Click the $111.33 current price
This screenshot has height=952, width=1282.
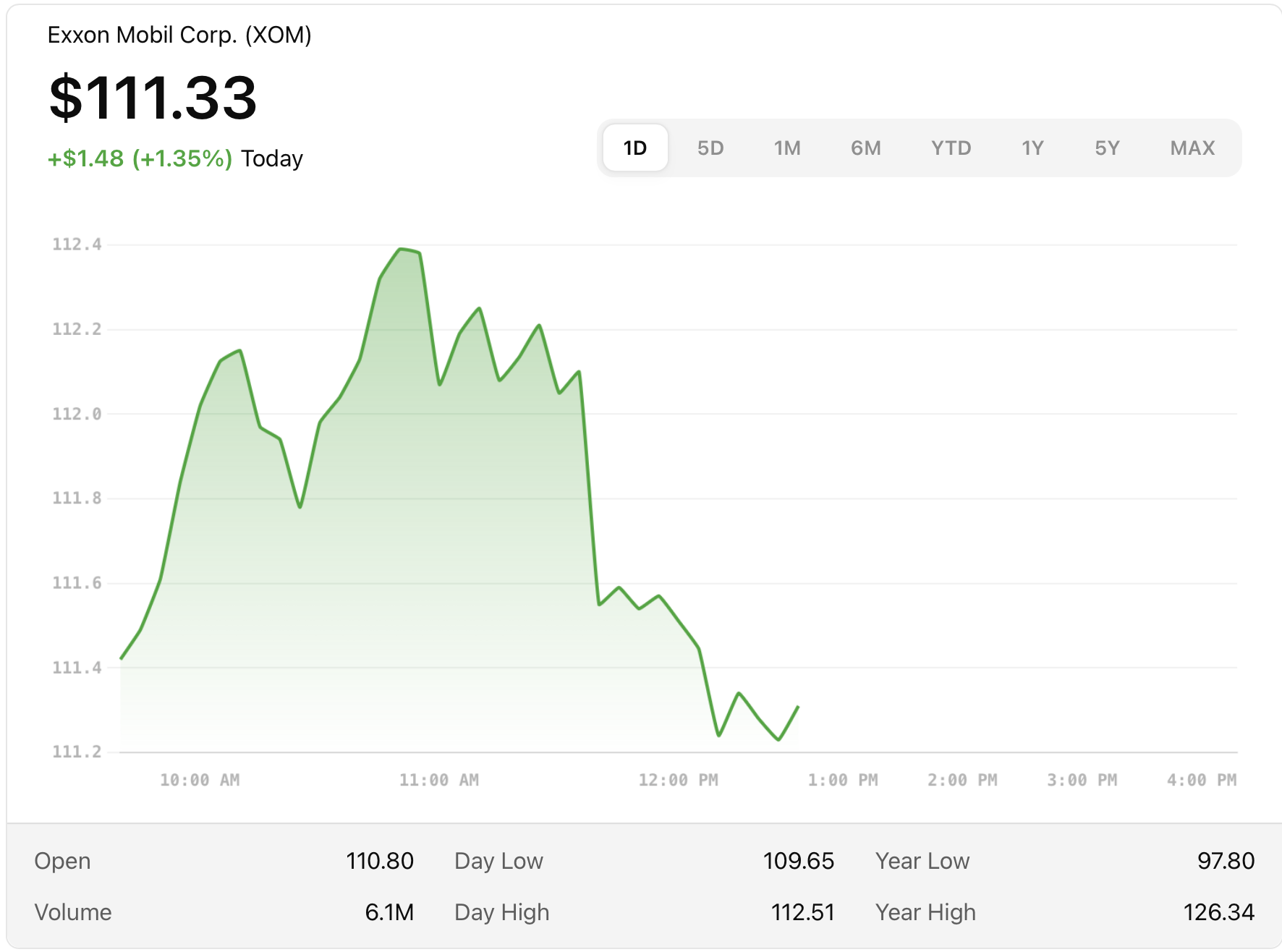tap(153, 98)
